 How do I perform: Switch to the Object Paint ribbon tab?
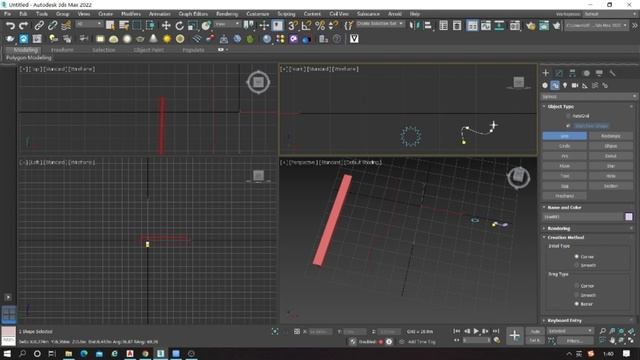click(x=149, y=50)
